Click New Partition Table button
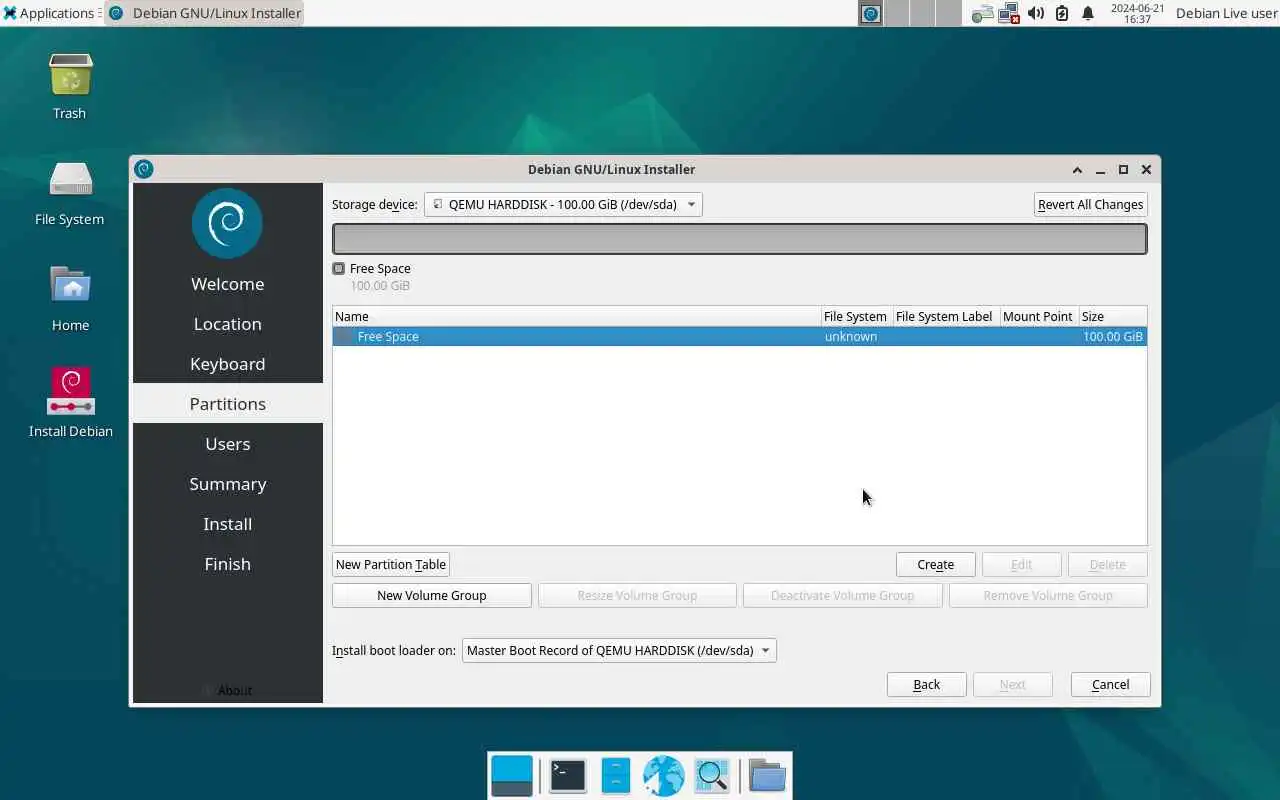The width and height of the screenshot is (1280, 800). click(x=391, y=564)
